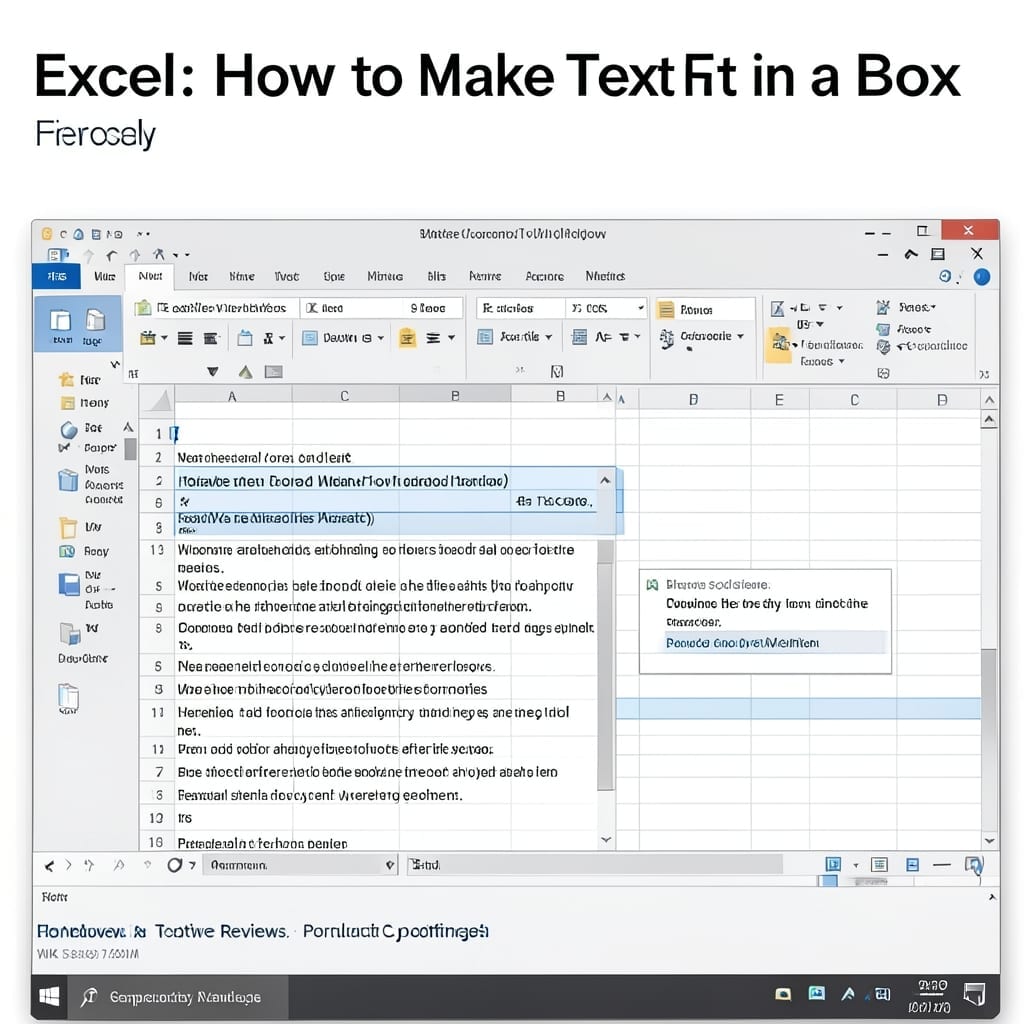The height and width of the screenshot is (1024, 1024).
Task: Click the solid blue account circle
Action: point(982,277)
